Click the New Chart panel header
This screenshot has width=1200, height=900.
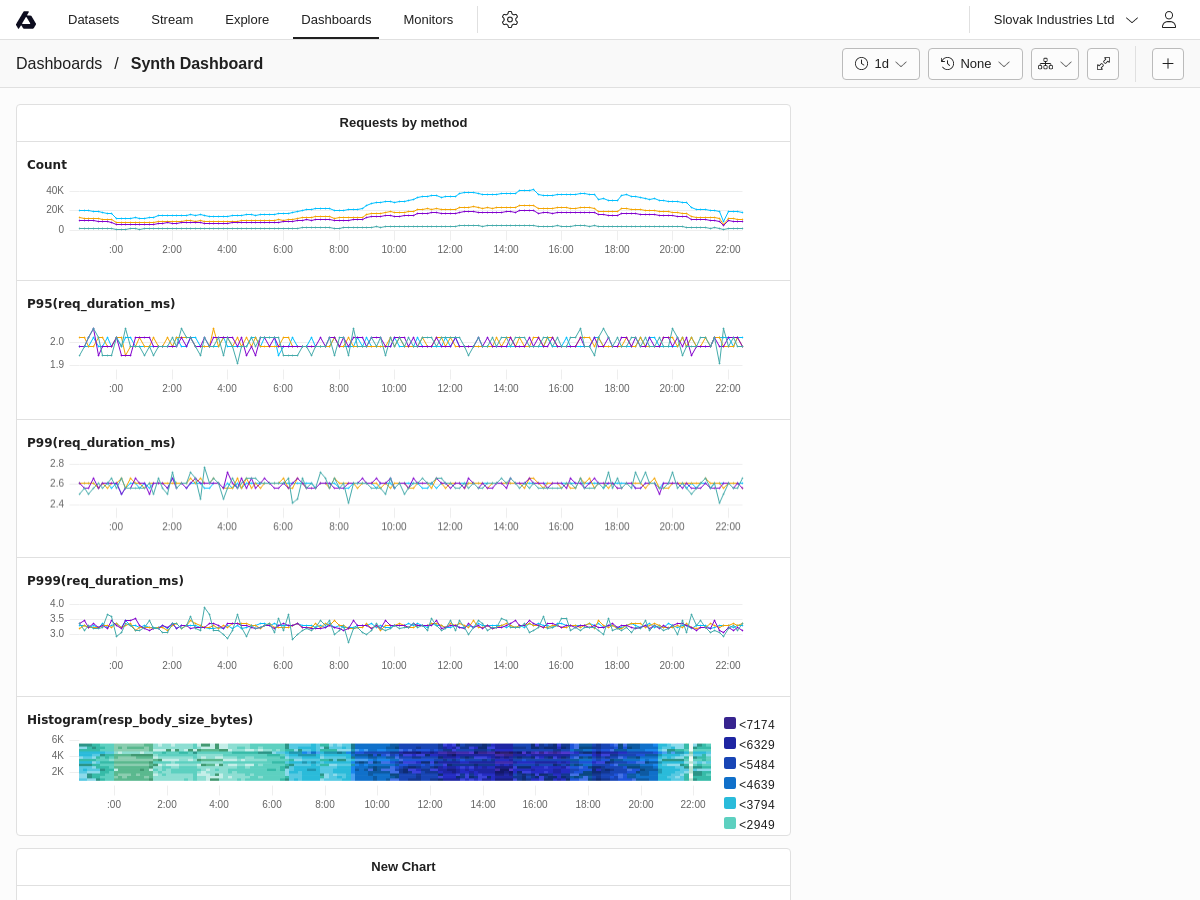[403, 867]
